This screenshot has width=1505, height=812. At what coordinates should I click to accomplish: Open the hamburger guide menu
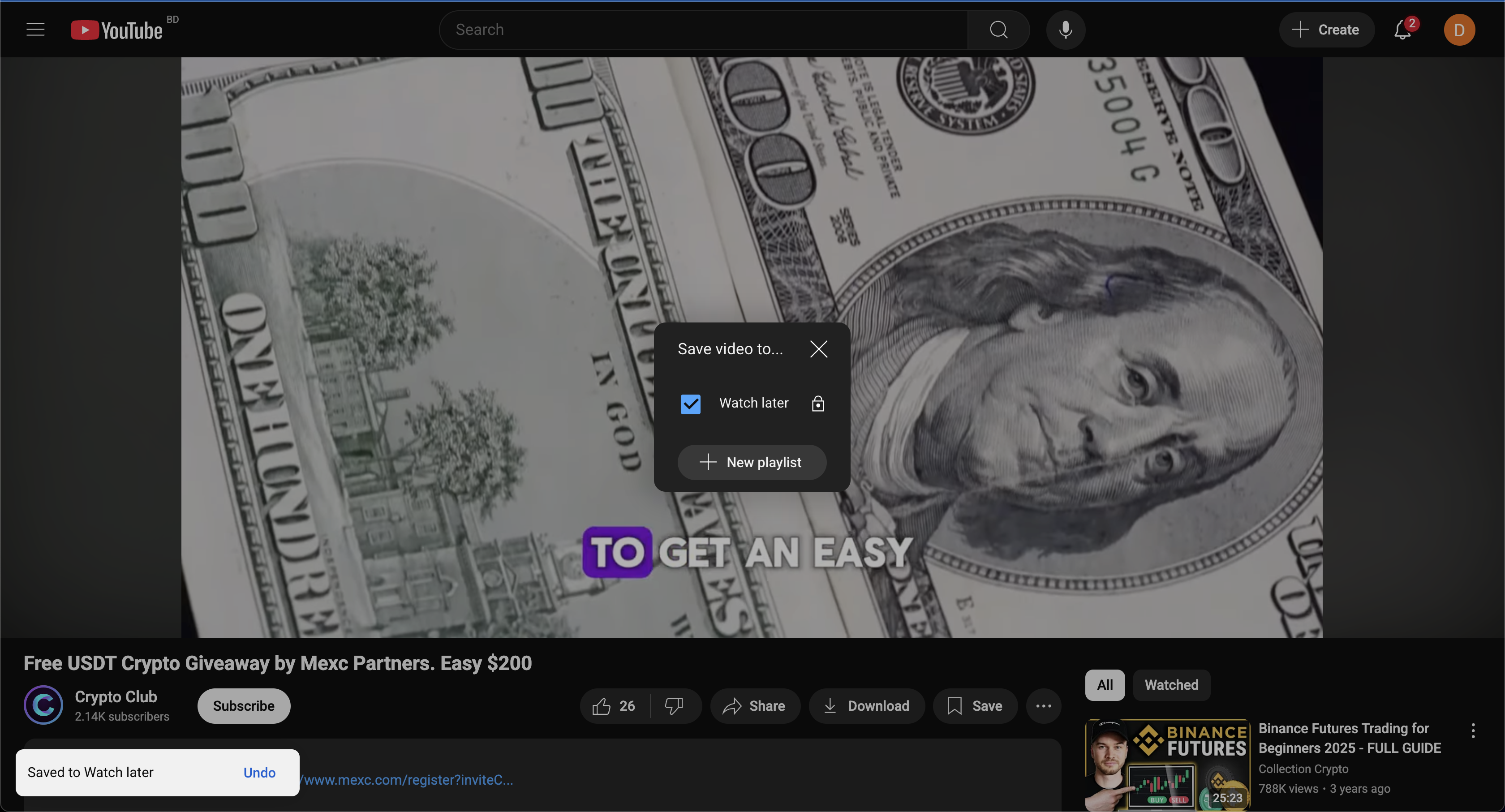click(35, 30)
